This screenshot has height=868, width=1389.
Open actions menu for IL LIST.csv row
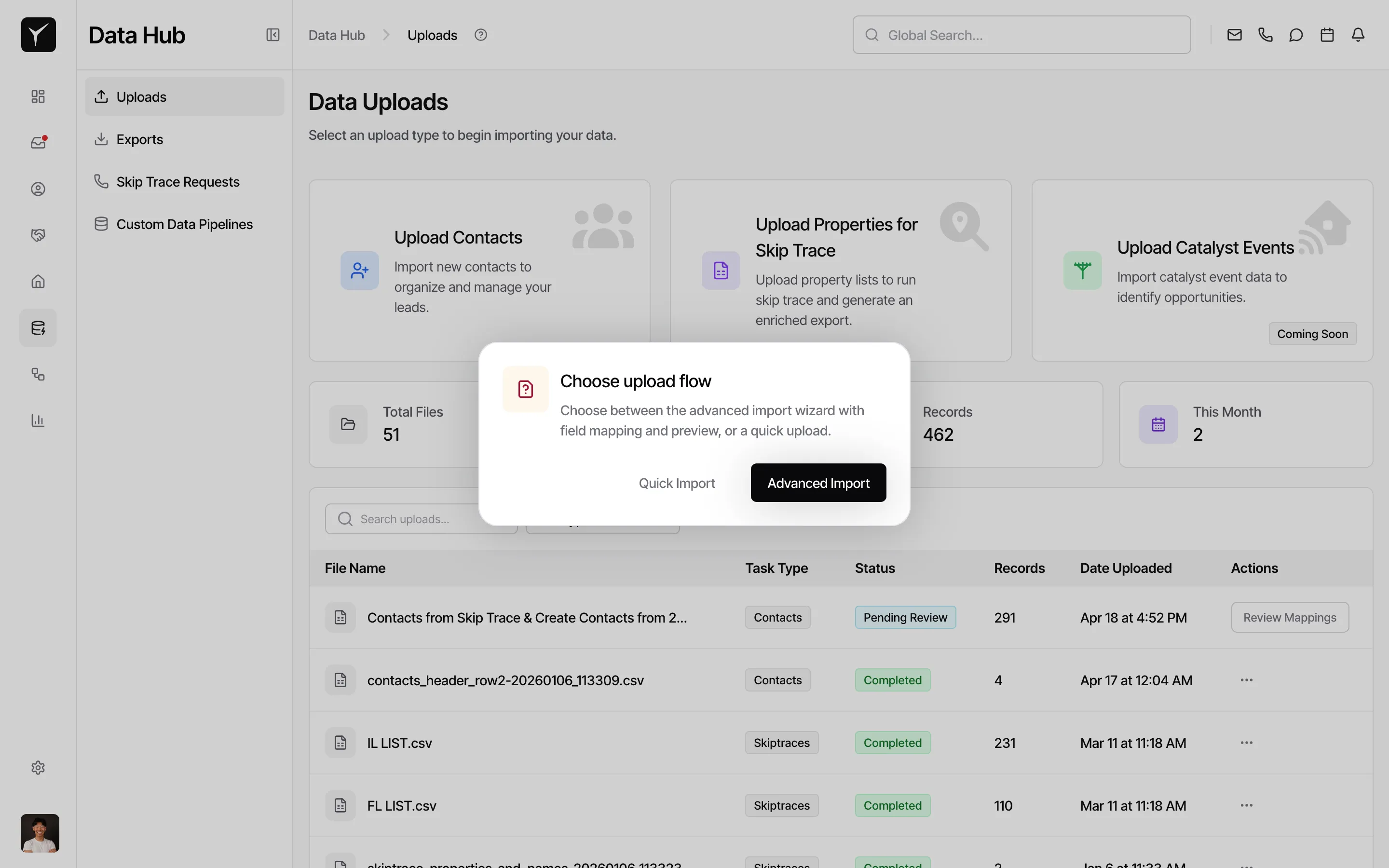[1246, 742]
